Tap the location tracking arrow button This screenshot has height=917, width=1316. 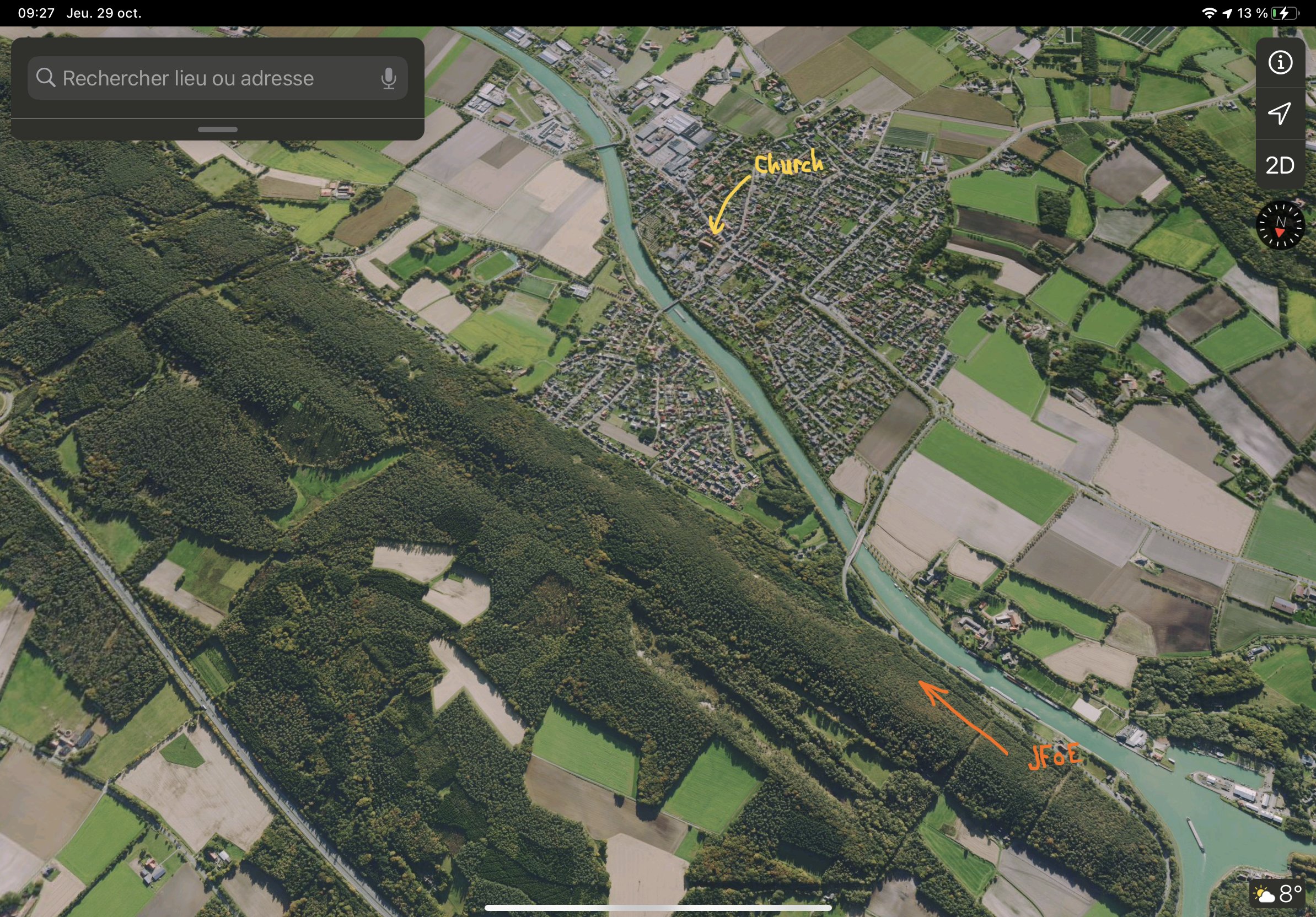[1280, 113]
